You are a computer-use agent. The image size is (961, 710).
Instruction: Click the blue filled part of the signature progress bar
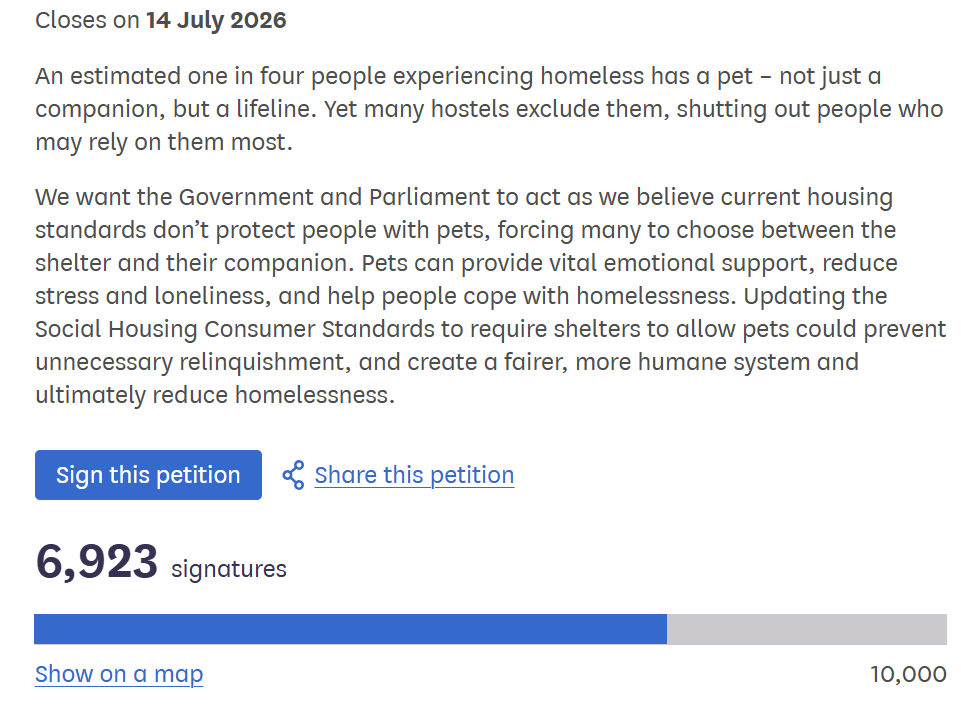[x=351, y=629]
